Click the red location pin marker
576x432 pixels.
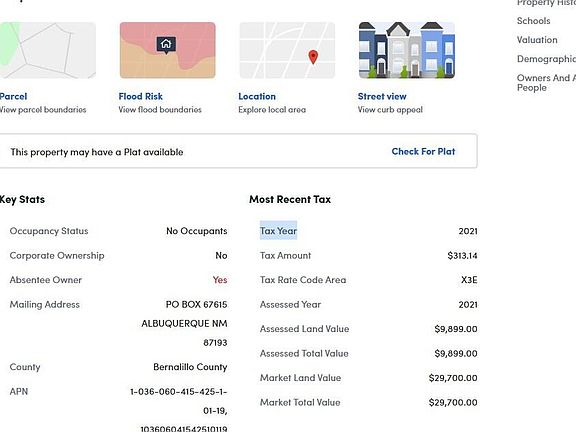pos(313,57)
